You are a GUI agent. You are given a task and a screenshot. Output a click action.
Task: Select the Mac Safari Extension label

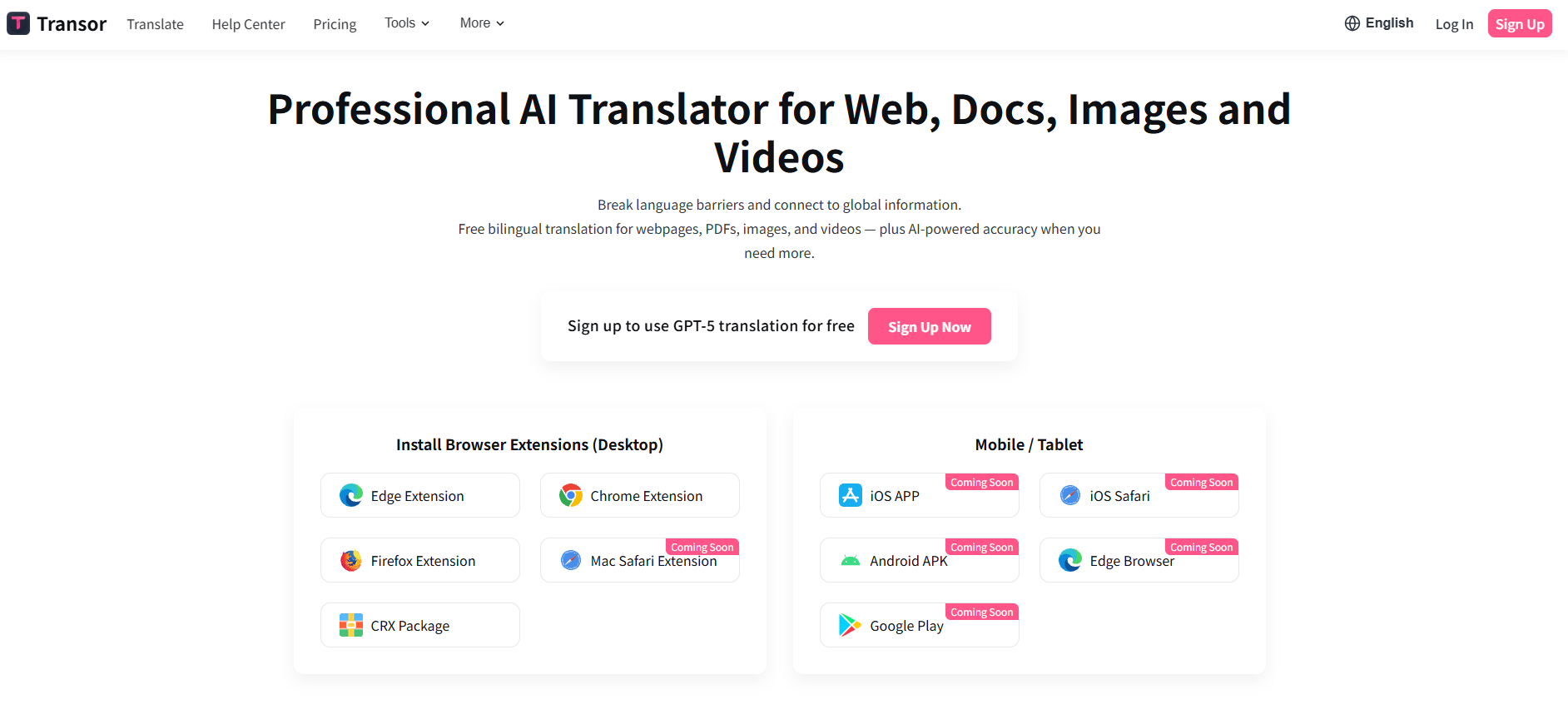[x=653, y=561]
